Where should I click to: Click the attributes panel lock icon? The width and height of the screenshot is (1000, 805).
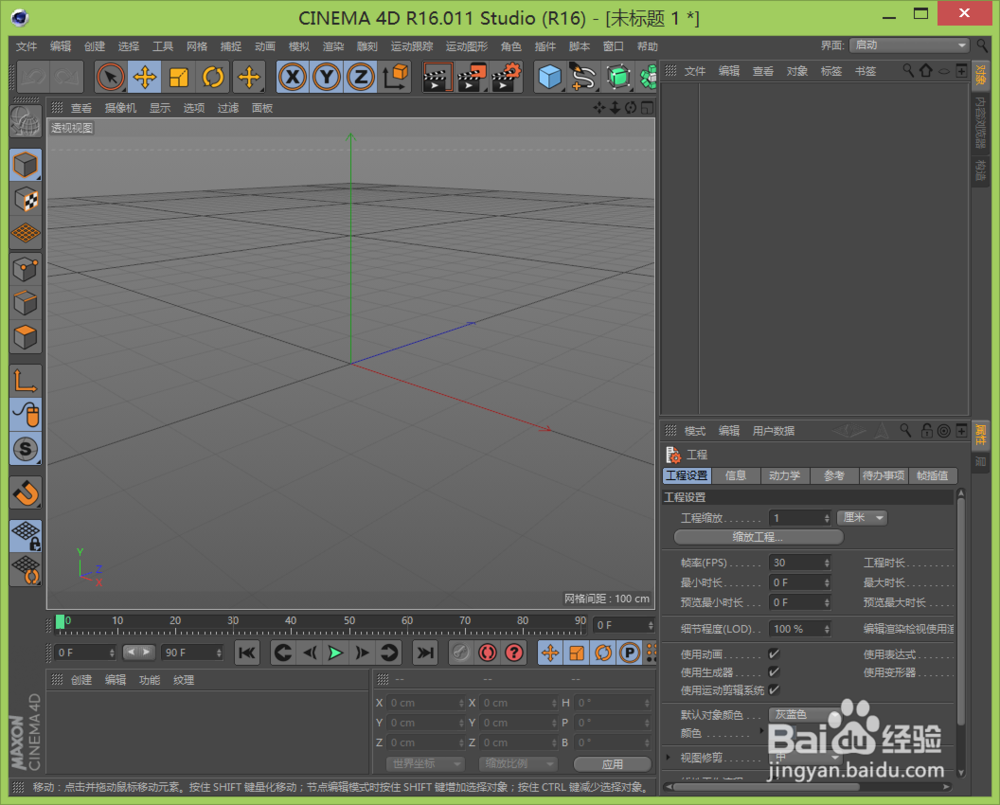[x=927, y=431]
